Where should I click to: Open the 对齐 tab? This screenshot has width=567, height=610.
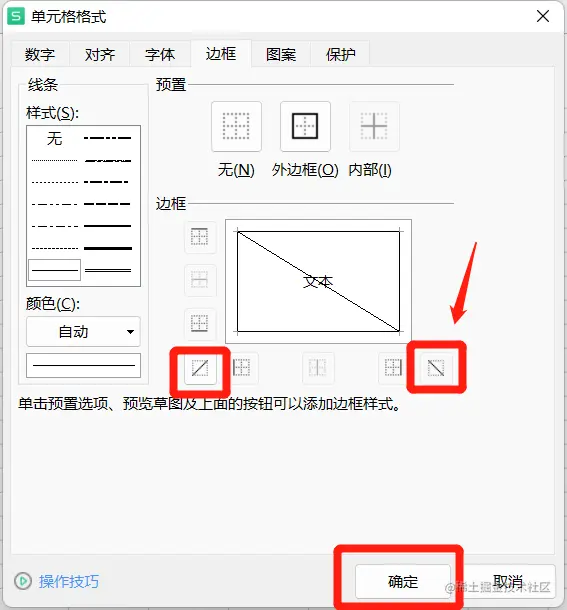pyautogui.click(x=100, y=54)
